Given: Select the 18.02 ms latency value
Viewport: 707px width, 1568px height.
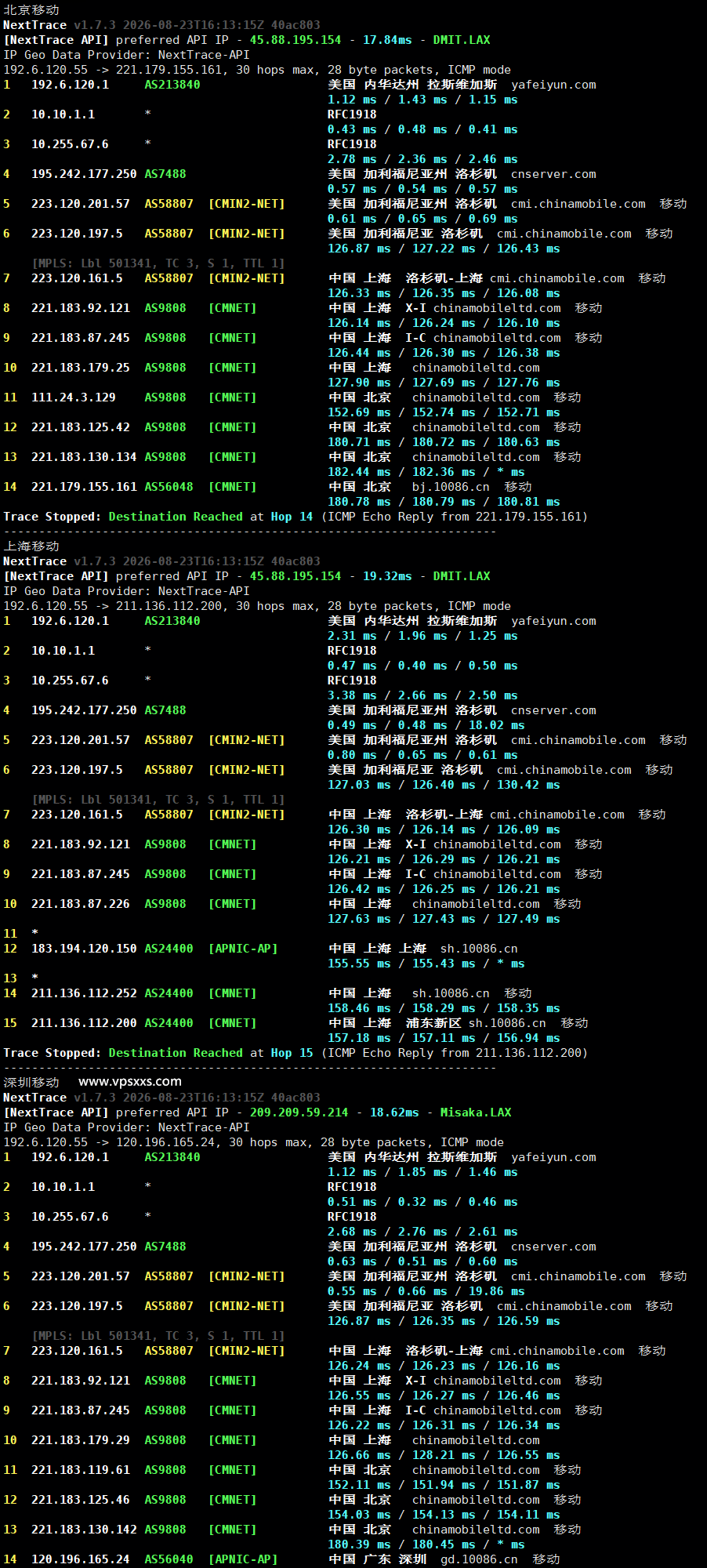Looking at the screenshot, I should 497,725.
